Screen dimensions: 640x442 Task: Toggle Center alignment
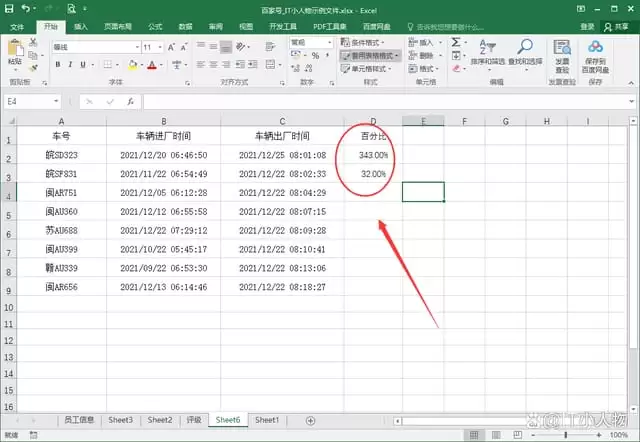(213, 64)
